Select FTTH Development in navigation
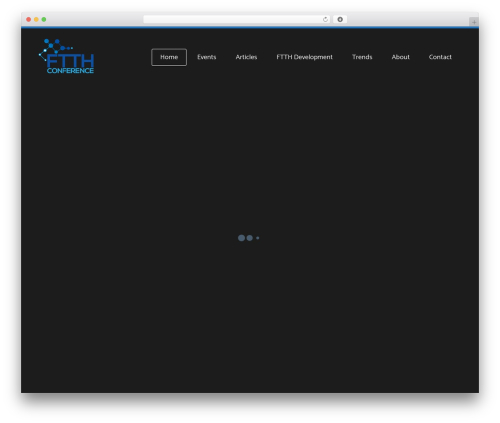Viewport: 500px width, 423px height. click(304, 57)
